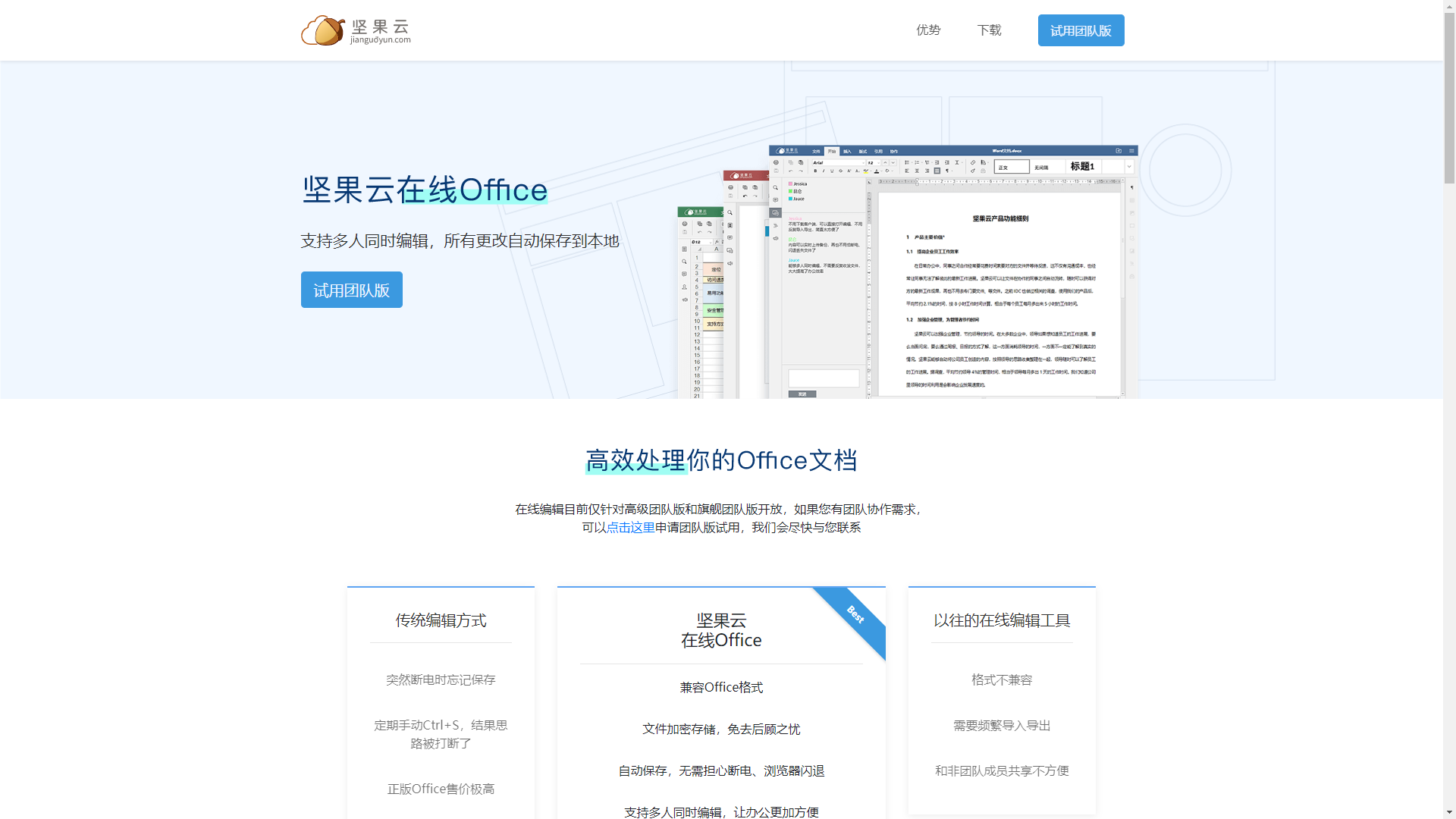Click the hero section 试用团队版 button
The width and height of the screenshot is (1456, 819).
(351, 290)
